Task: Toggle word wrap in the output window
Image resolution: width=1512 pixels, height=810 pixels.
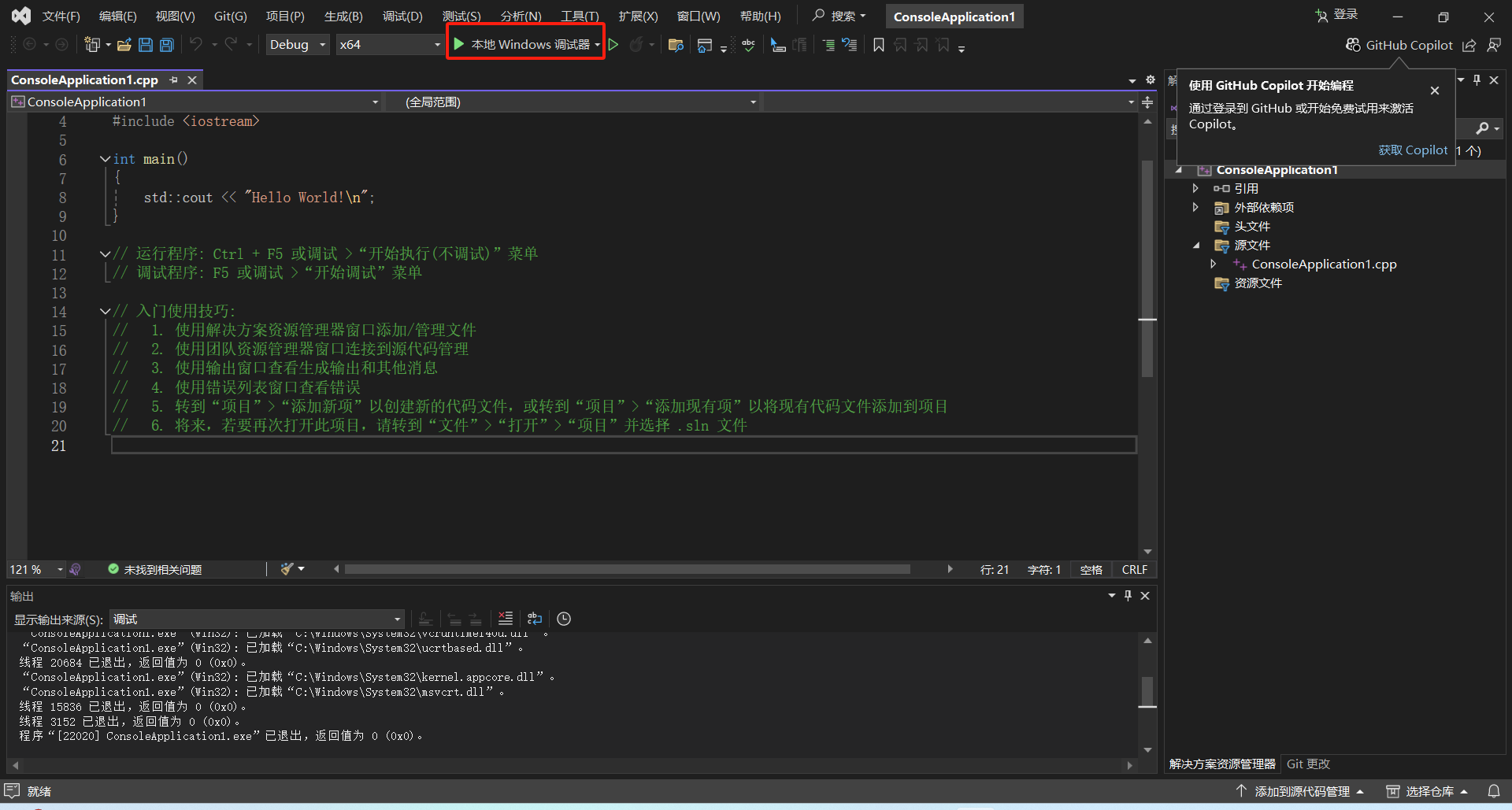Action: [x=535, y=619]
